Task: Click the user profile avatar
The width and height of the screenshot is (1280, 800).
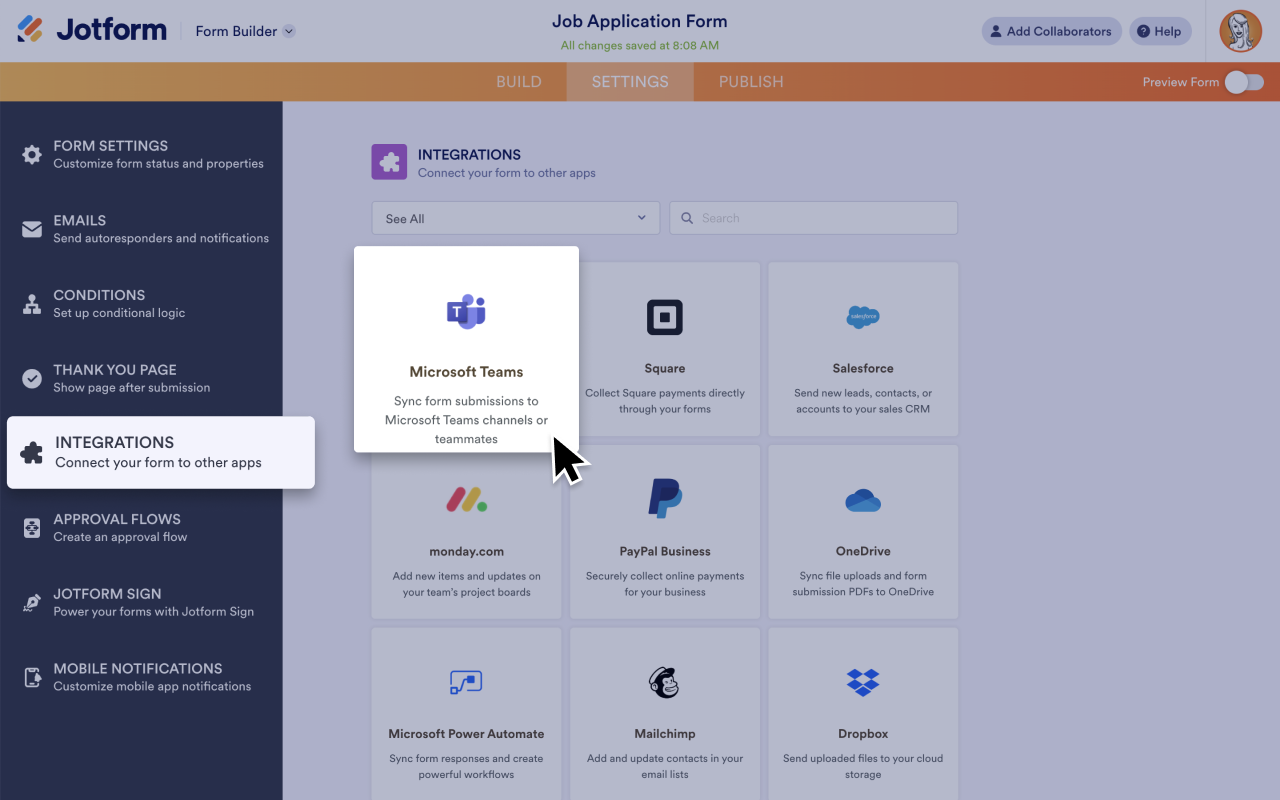Action: 1240,31
